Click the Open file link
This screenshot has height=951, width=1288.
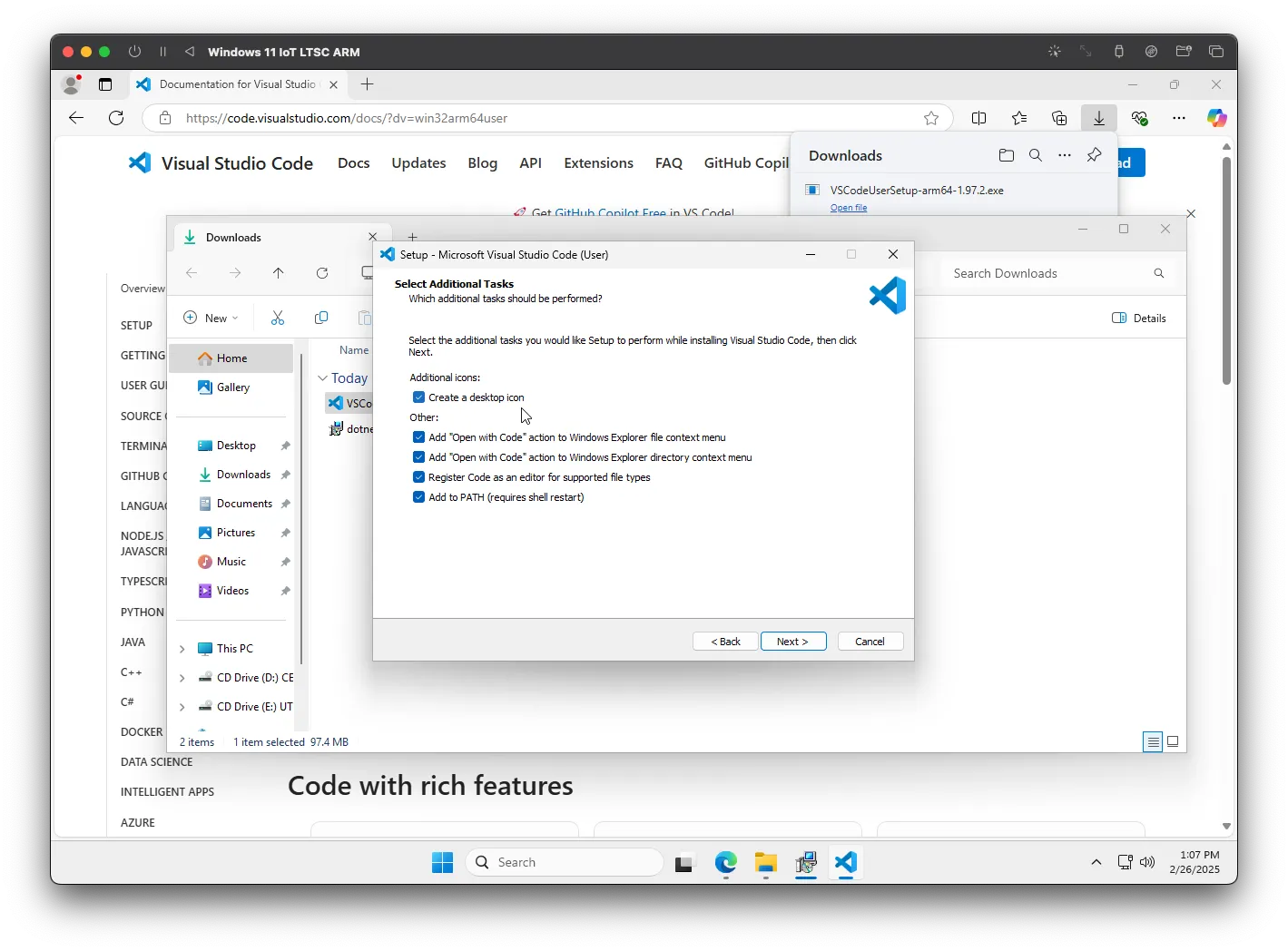click(848, 208)
